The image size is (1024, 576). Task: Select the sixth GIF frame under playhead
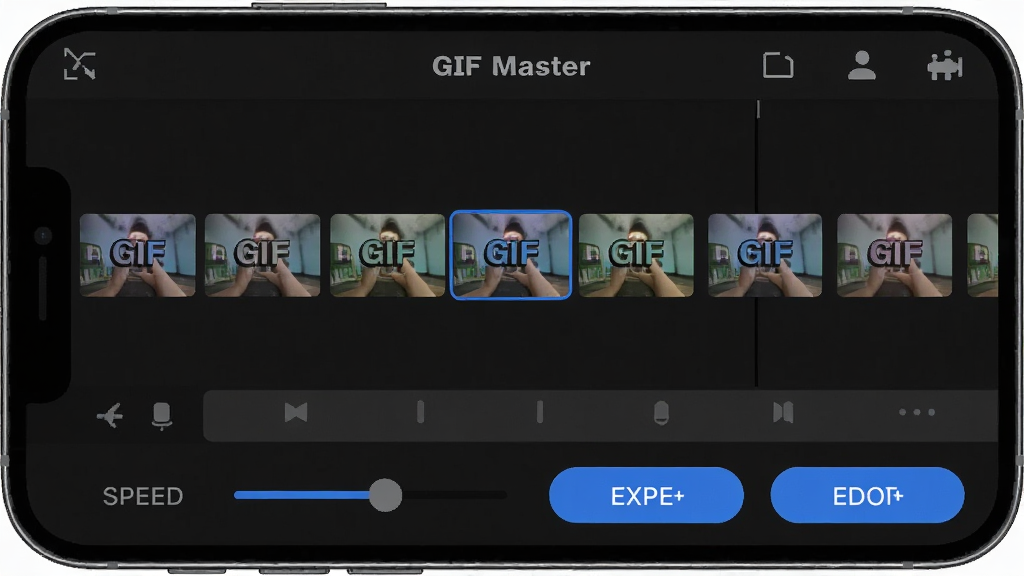[765, 255]
